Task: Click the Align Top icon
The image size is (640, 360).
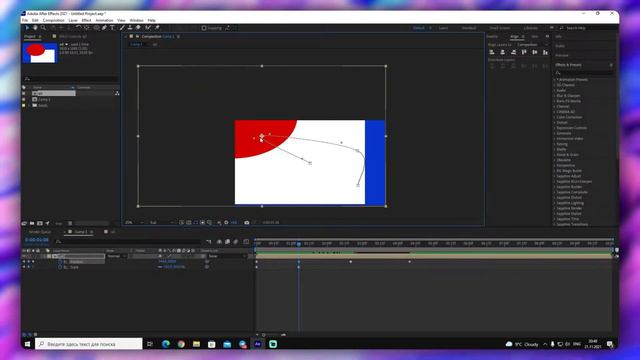Action: coord(524,52)
